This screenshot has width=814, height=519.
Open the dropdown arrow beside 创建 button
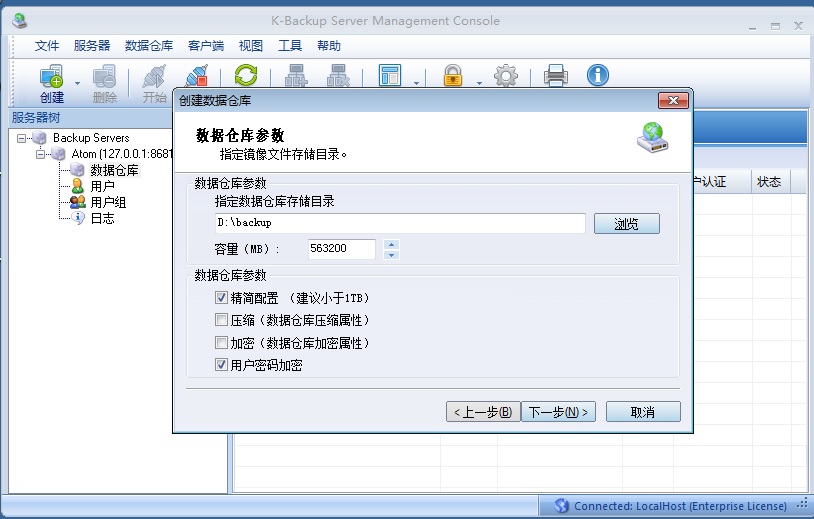click(x=77, y=83)
